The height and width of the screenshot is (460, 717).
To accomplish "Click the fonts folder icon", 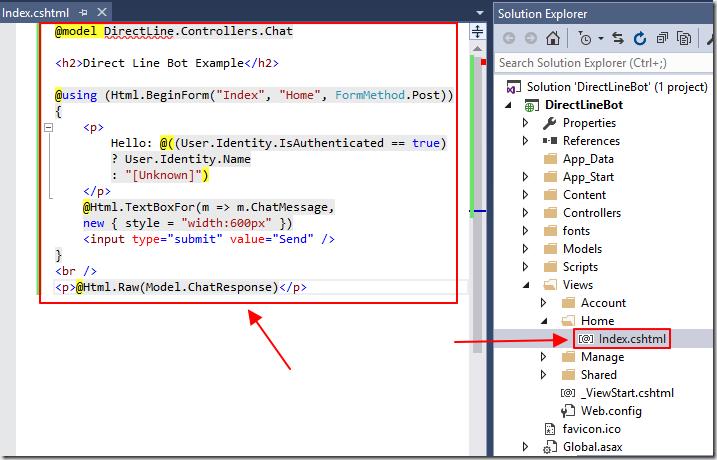I will (550, 231).
